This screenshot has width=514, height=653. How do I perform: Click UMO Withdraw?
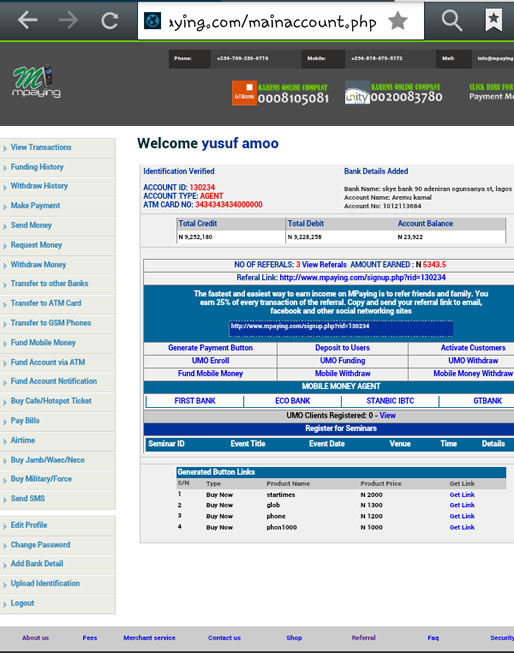(473, 361)
